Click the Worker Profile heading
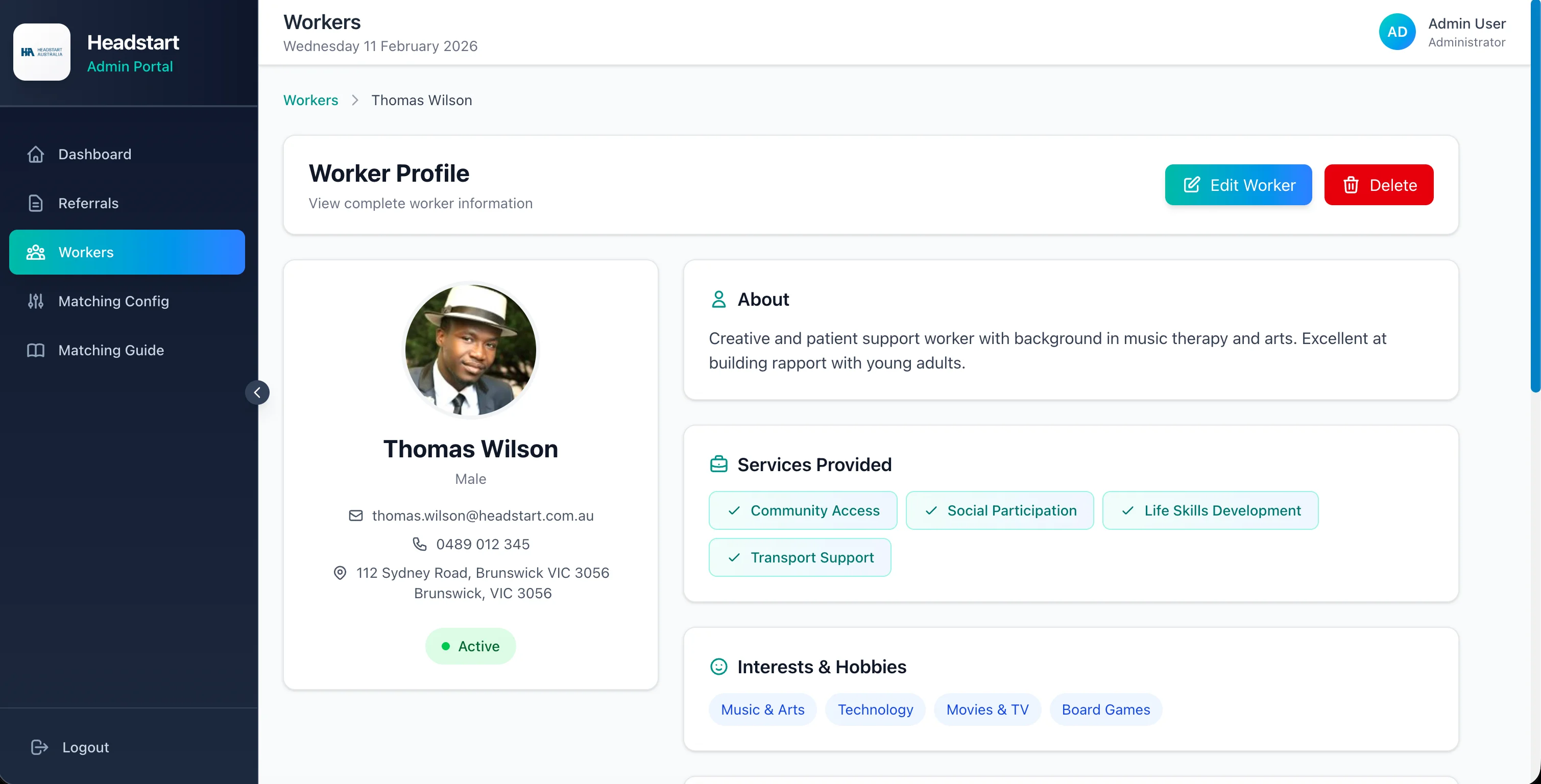 (x=389, y=174)
